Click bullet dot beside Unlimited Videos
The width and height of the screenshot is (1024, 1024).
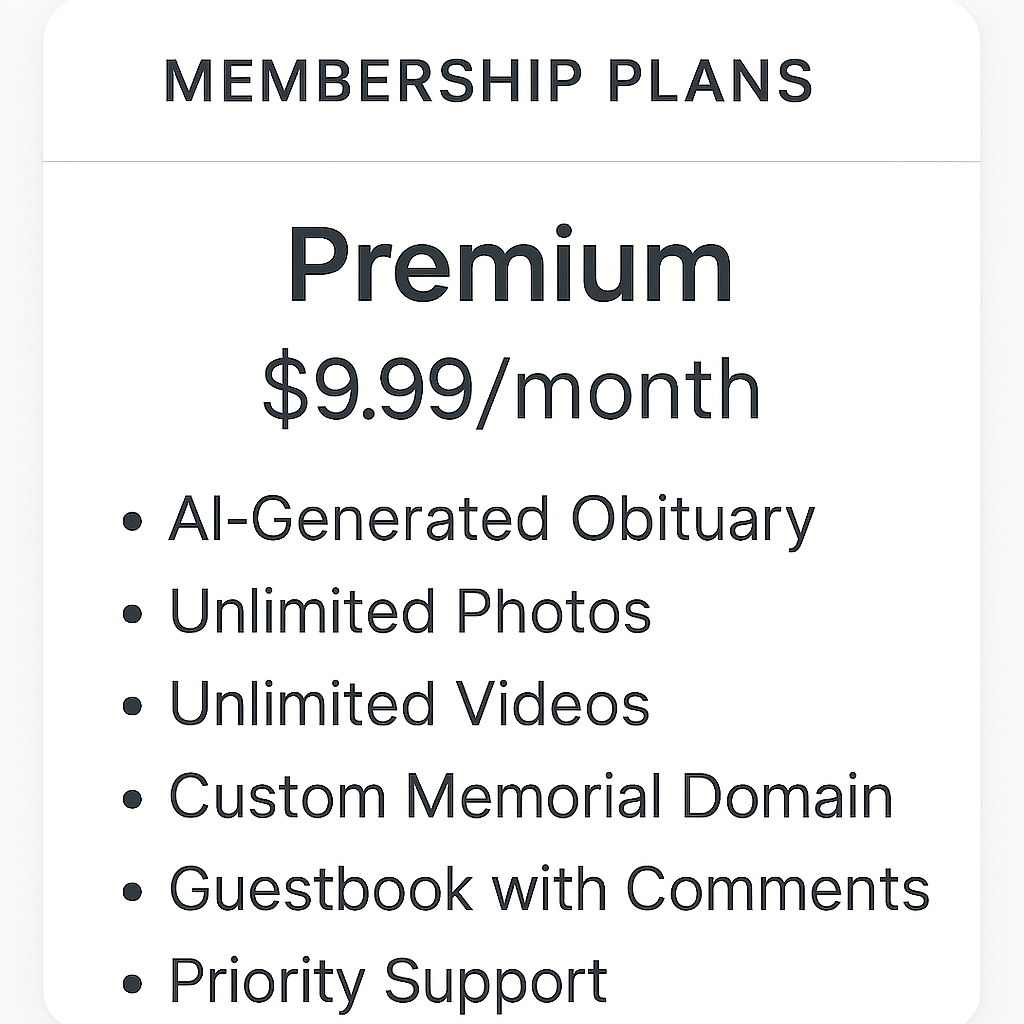click(x=131, y=707)
